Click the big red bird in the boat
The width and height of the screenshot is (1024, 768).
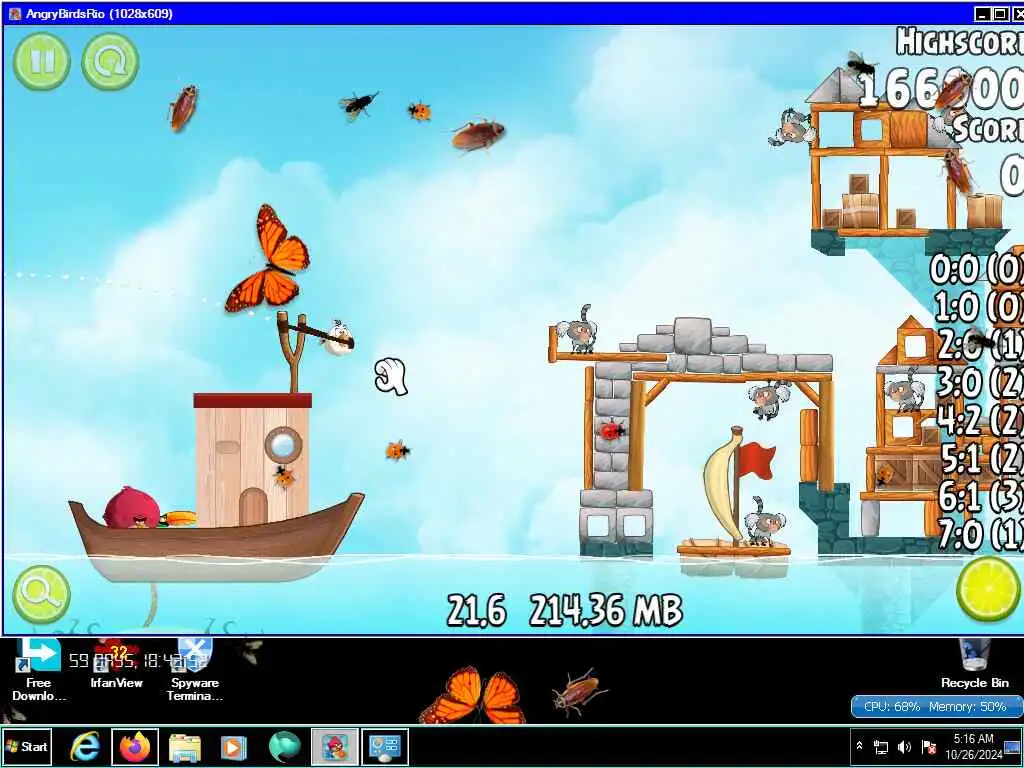(x=133, y=507)
